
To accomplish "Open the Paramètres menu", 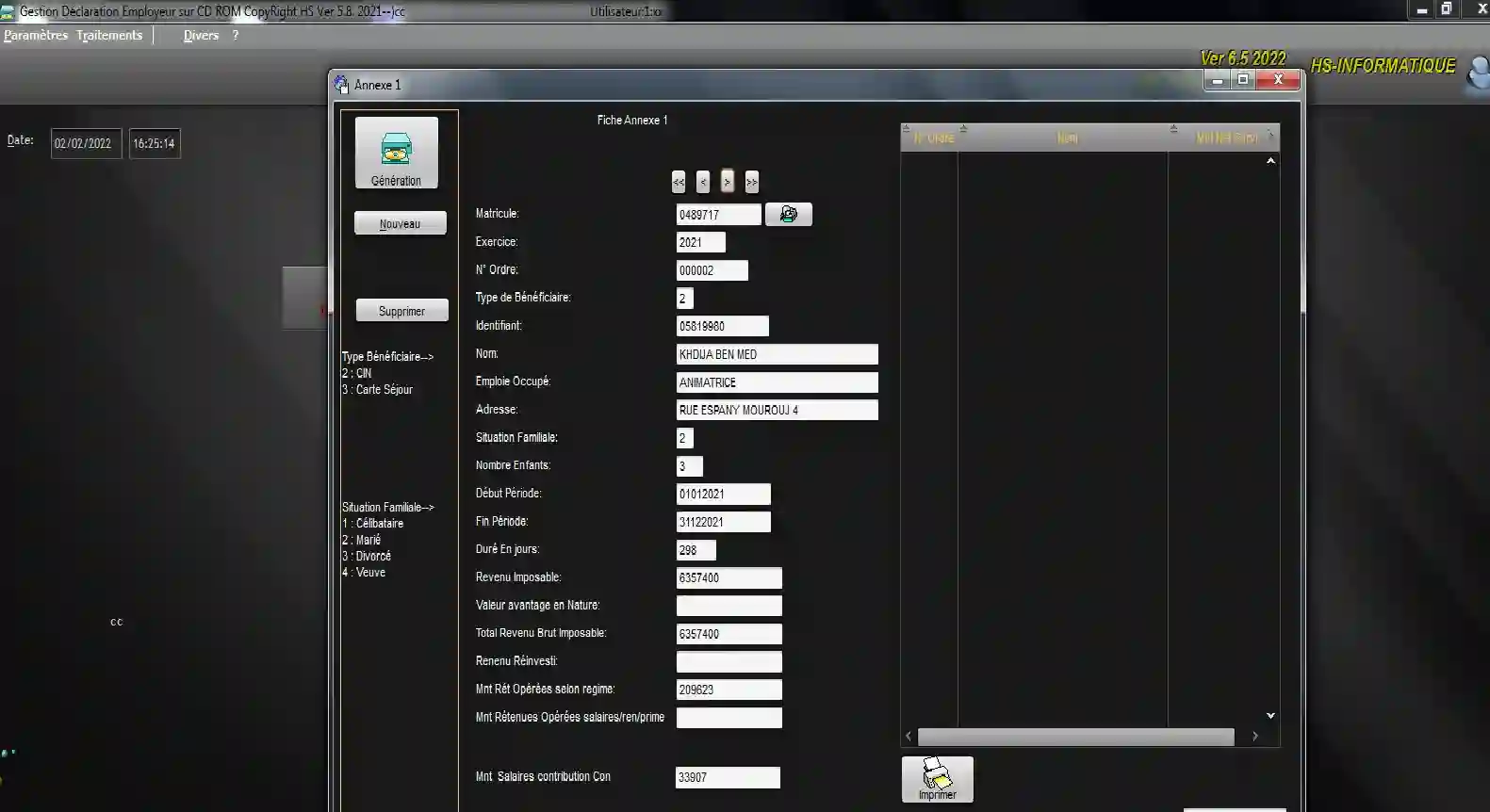I will coord(36,36).
